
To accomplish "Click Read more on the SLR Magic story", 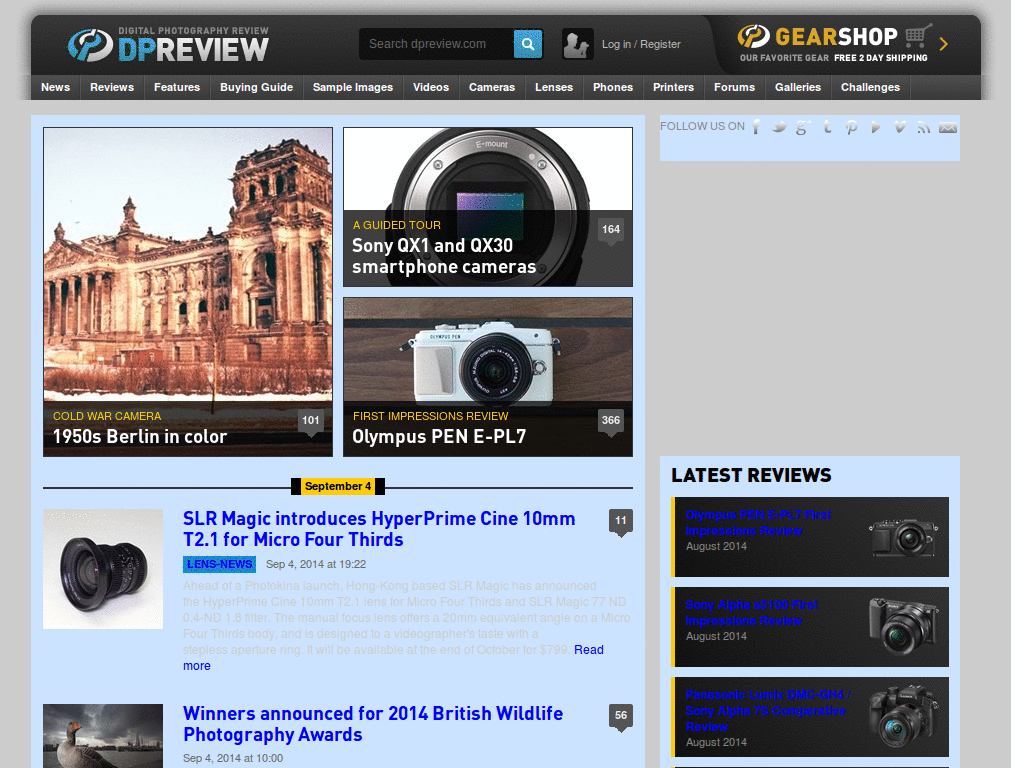I will pos(588,649).
